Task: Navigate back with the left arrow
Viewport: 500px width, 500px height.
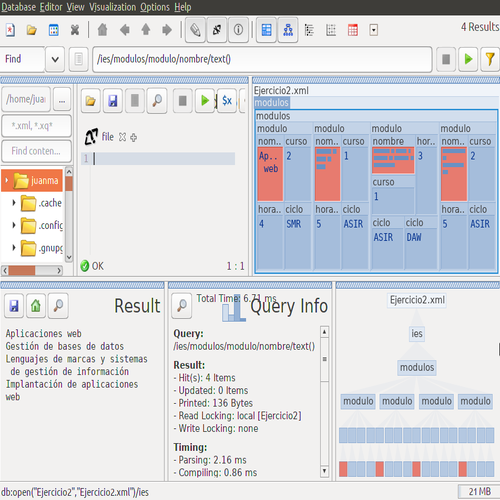Action: point(124,30)
